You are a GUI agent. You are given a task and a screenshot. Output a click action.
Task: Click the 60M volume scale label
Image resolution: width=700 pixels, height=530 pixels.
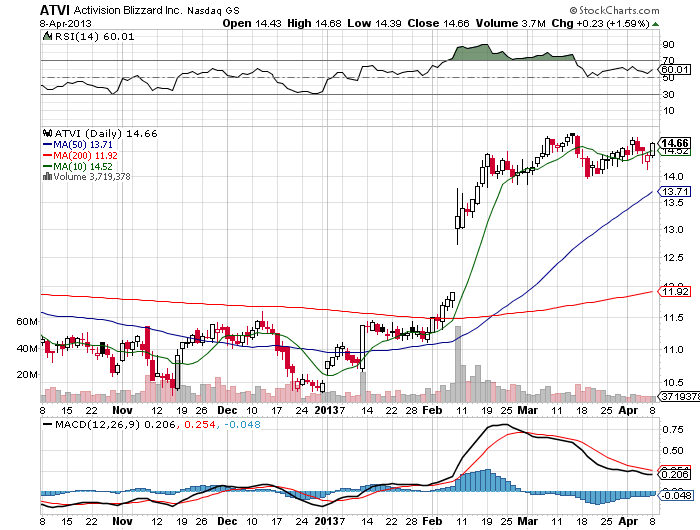point(27,321)
